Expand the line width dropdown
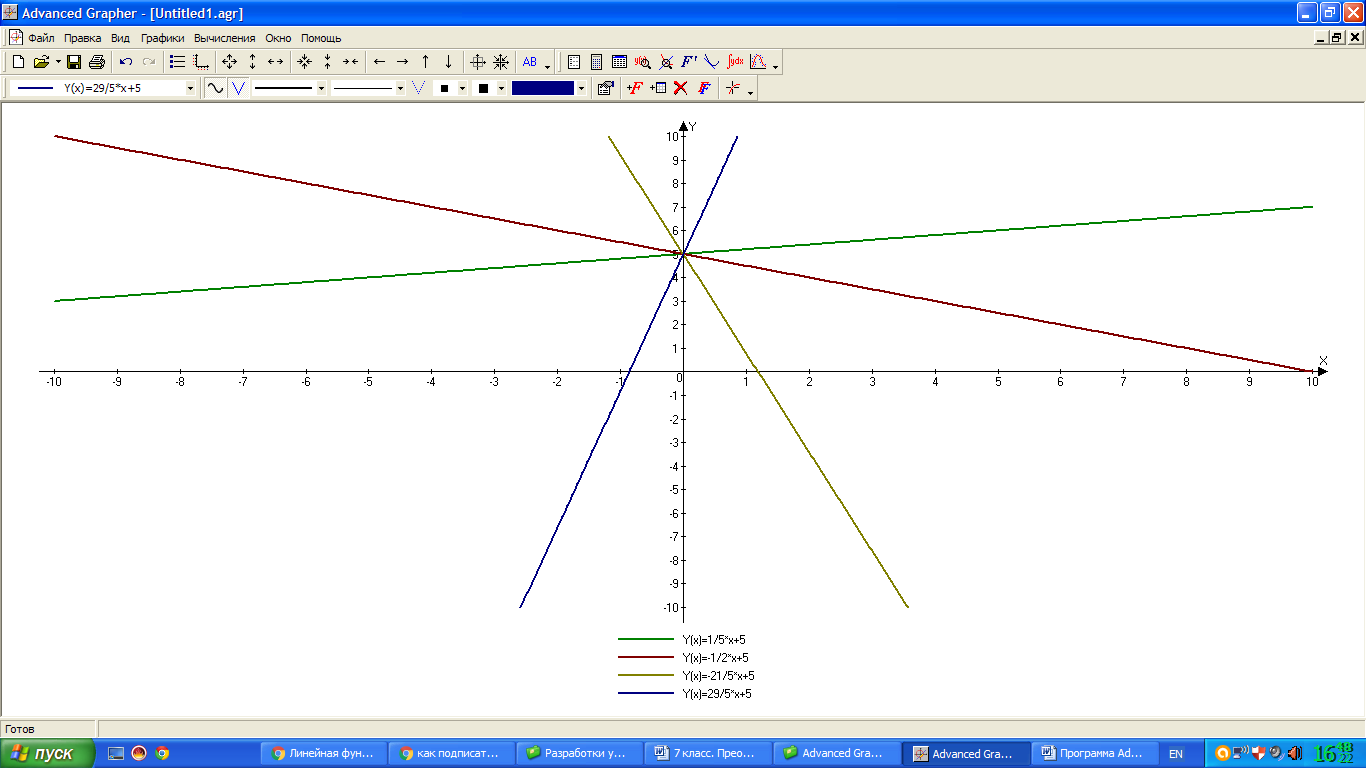 [x=321, y=88]
